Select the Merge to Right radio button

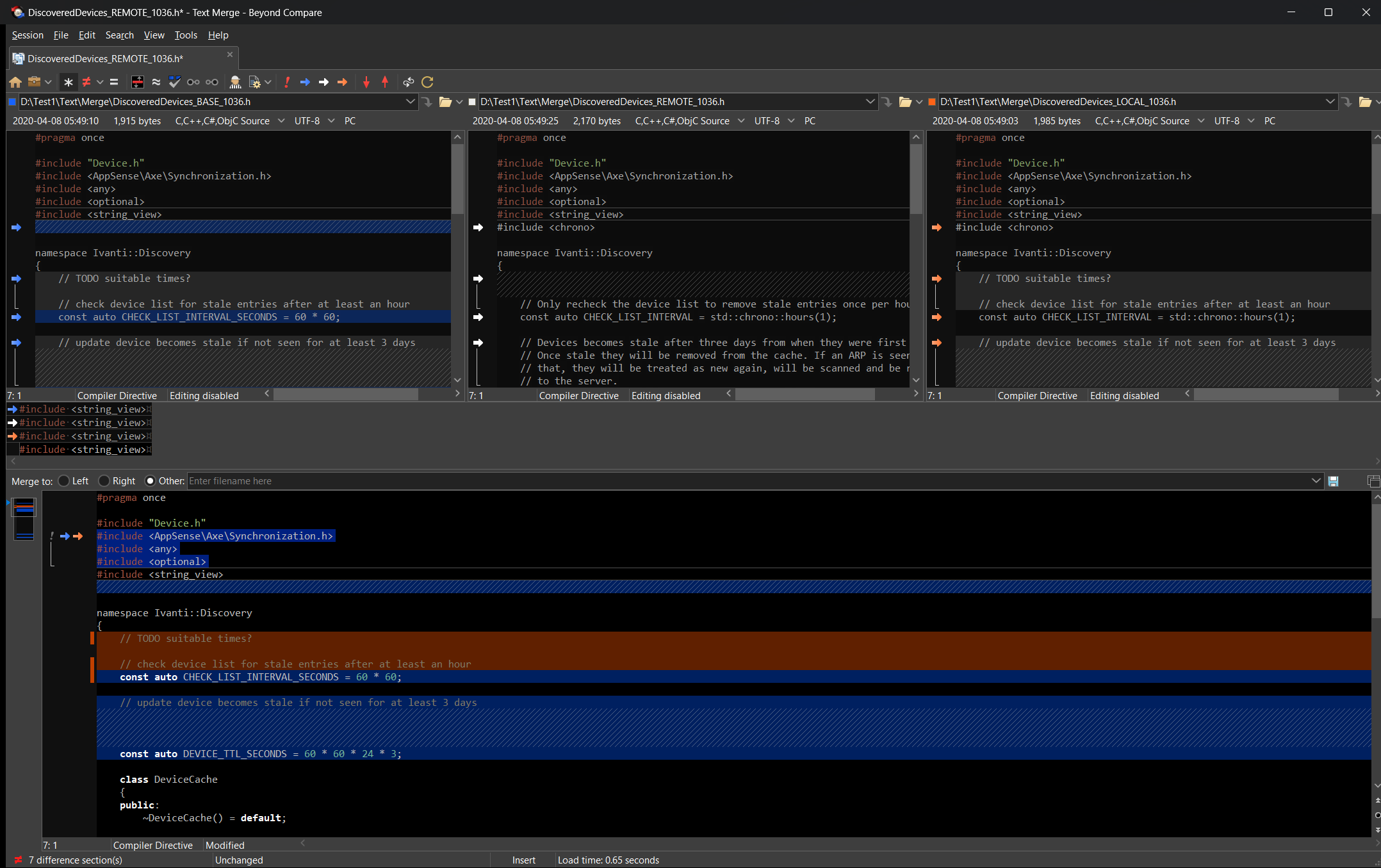tap(104, 481)
